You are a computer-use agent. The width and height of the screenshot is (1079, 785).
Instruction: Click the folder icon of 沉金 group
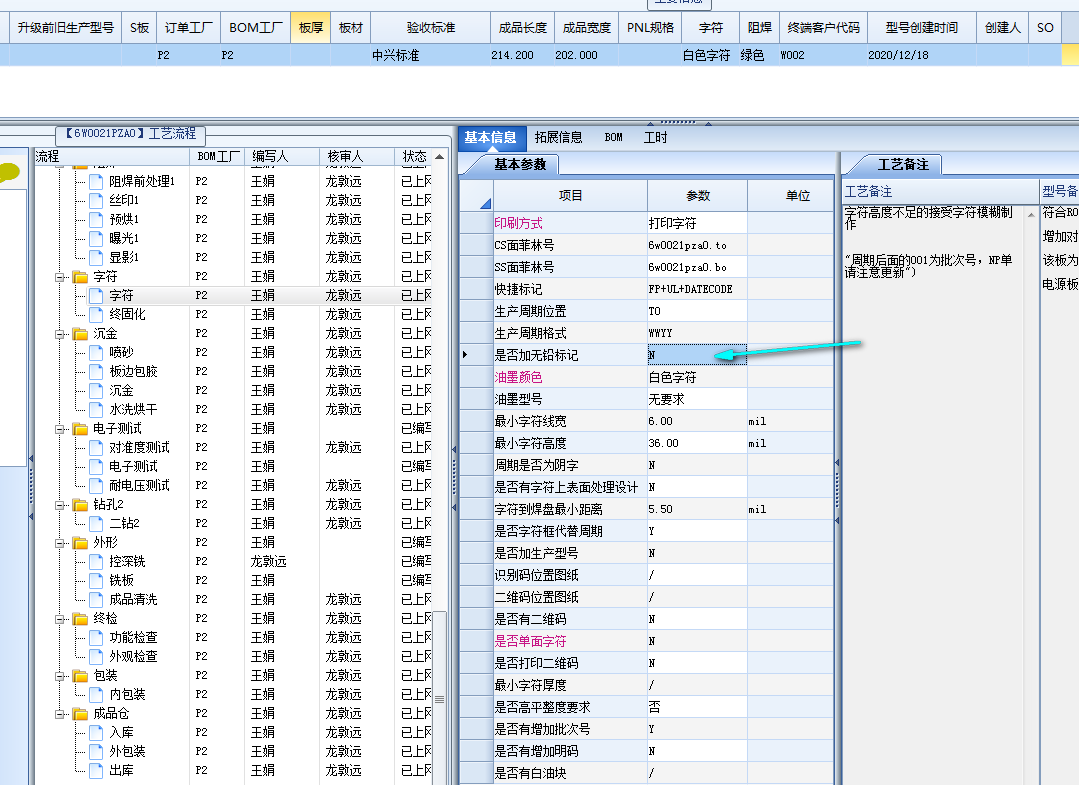coord(81,334)
